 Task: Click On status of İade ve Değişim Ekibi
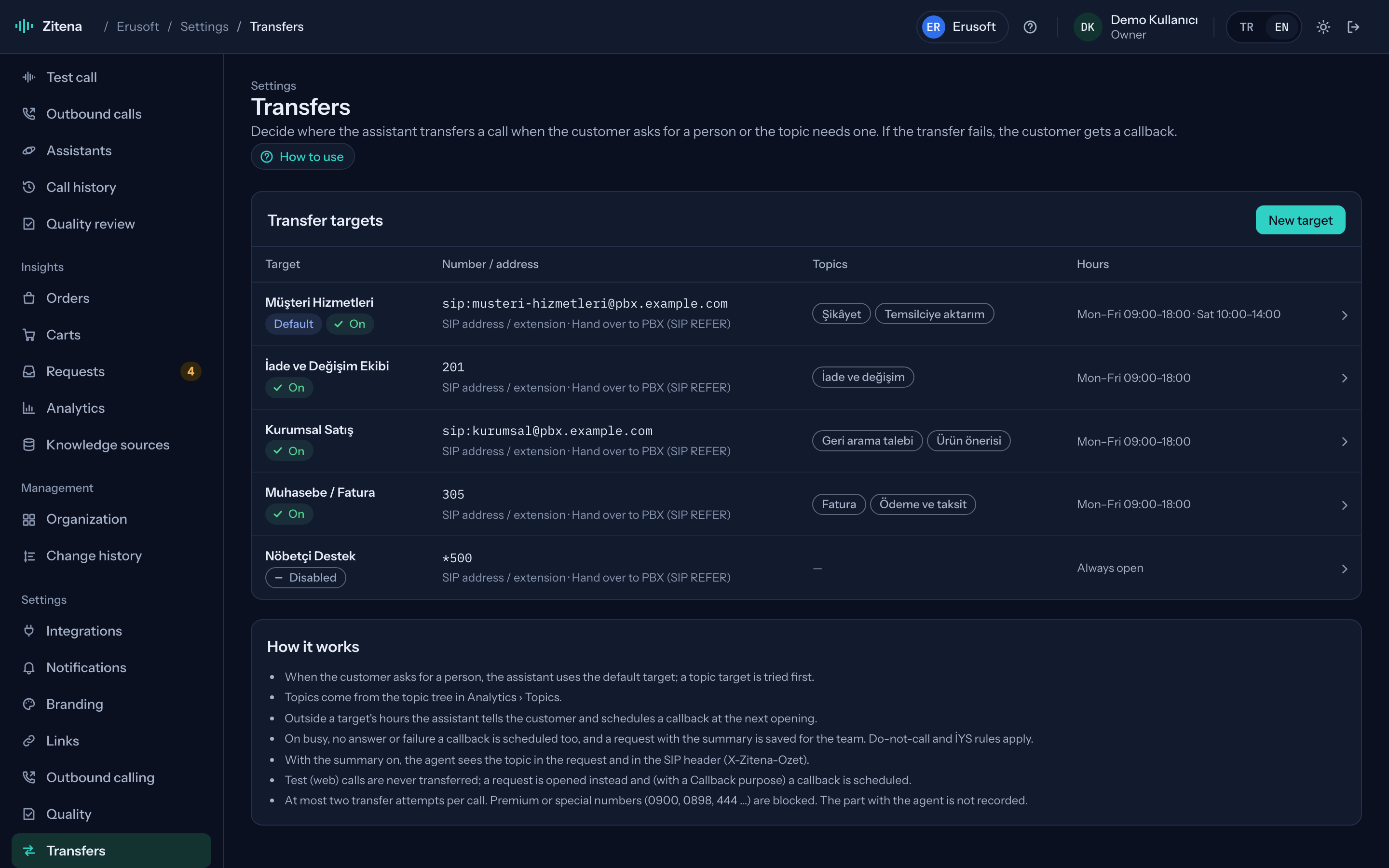[289, 388]
